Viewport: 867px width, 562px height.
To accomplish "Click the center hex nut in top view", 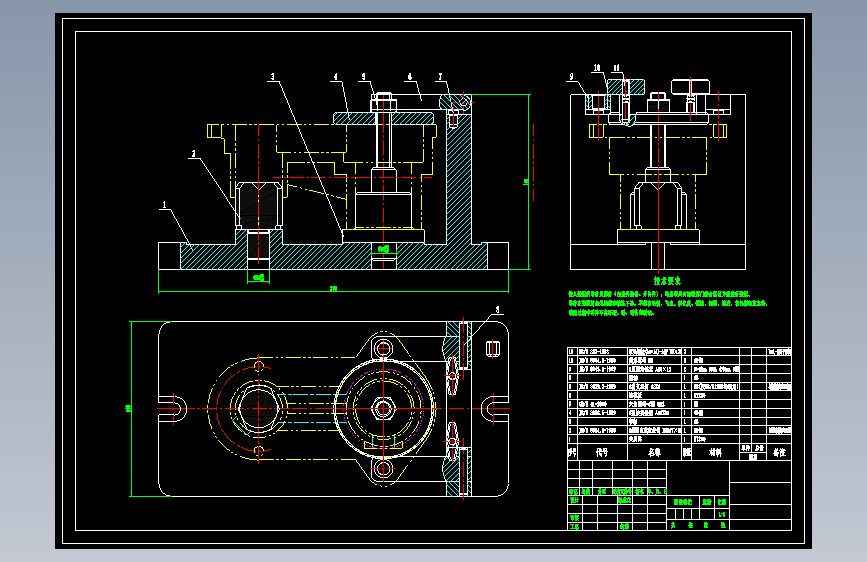I will [383, 409].
